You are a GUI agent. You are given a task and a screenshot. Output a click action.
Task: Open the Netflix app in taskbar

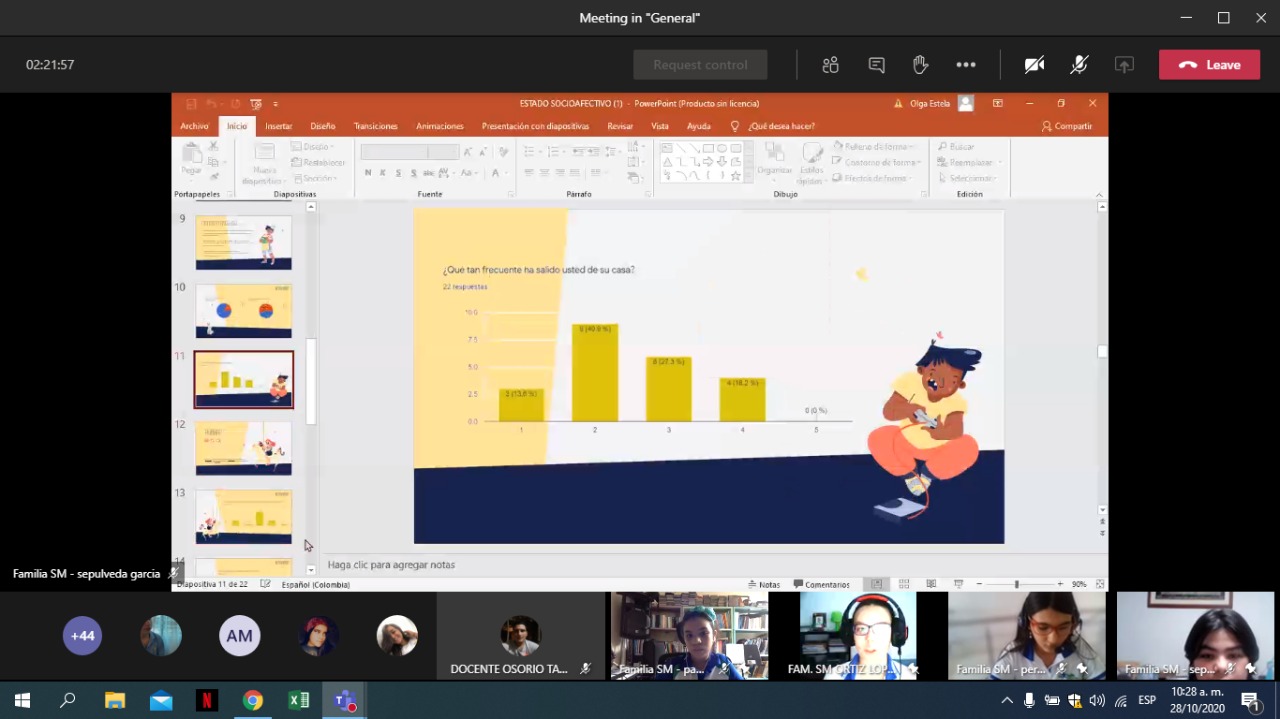pyautogui.click(x=207, y=701)
